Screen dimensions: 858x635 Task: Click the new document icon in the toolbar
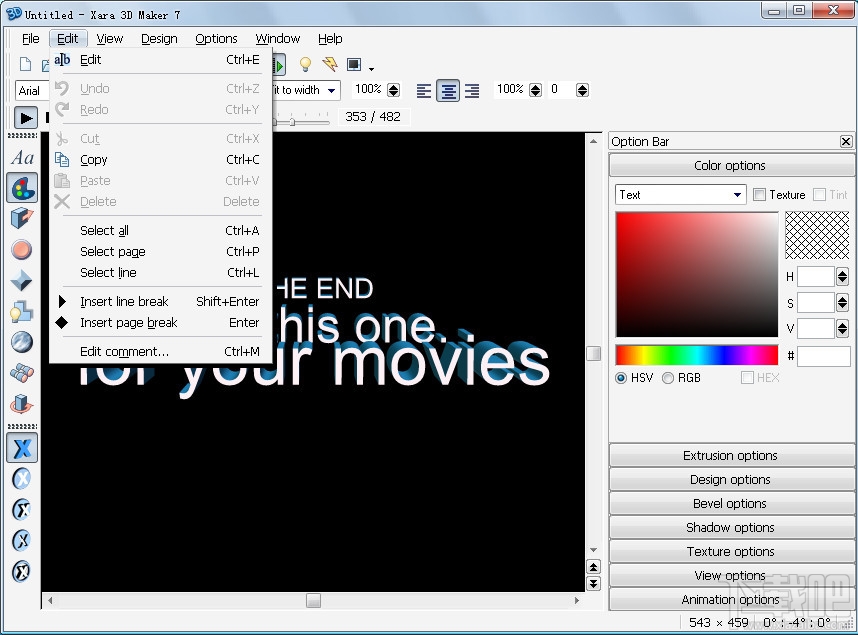coord(24,63)
